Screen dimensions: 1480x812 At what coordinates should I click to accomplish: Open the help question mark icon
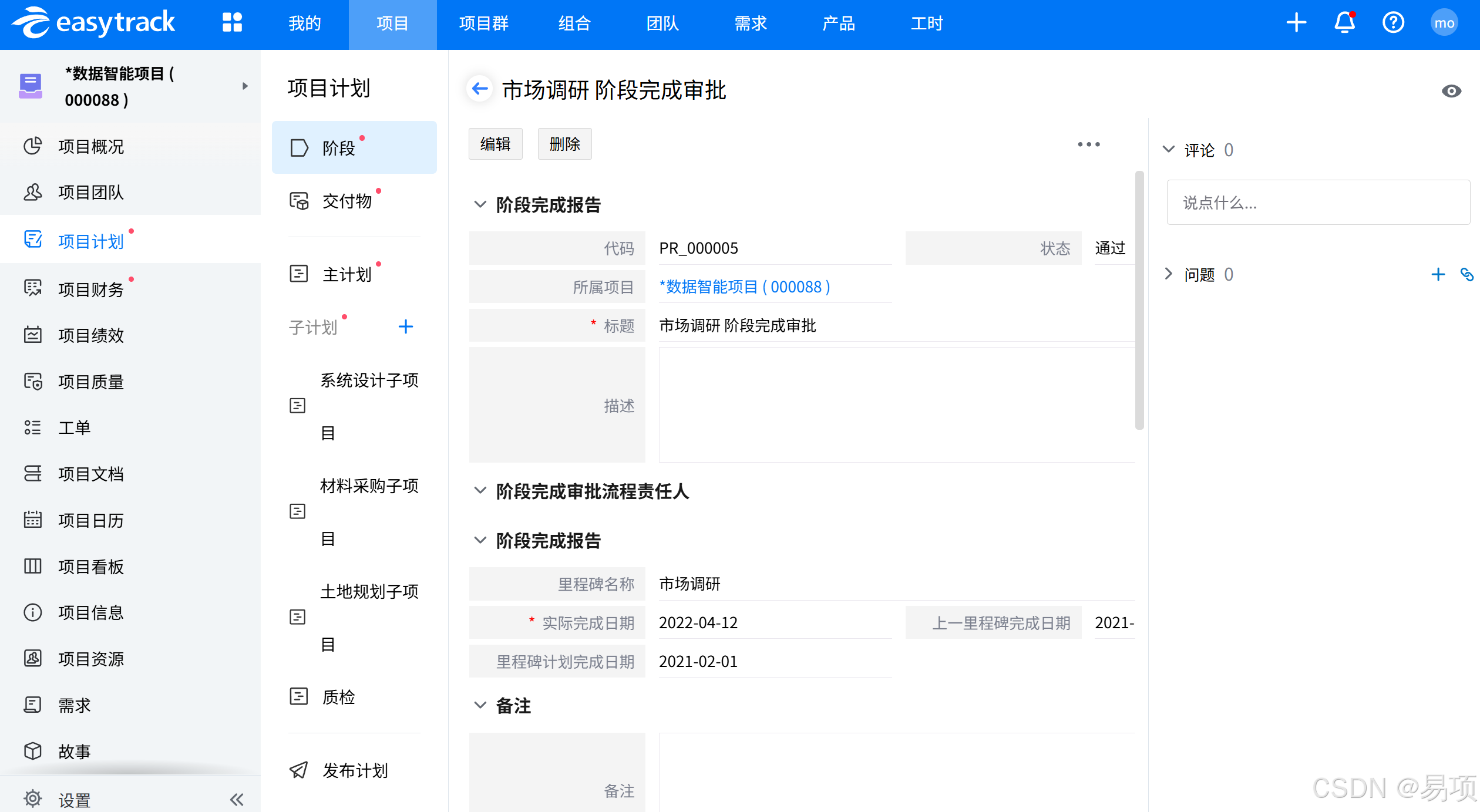coord(1393,23)
